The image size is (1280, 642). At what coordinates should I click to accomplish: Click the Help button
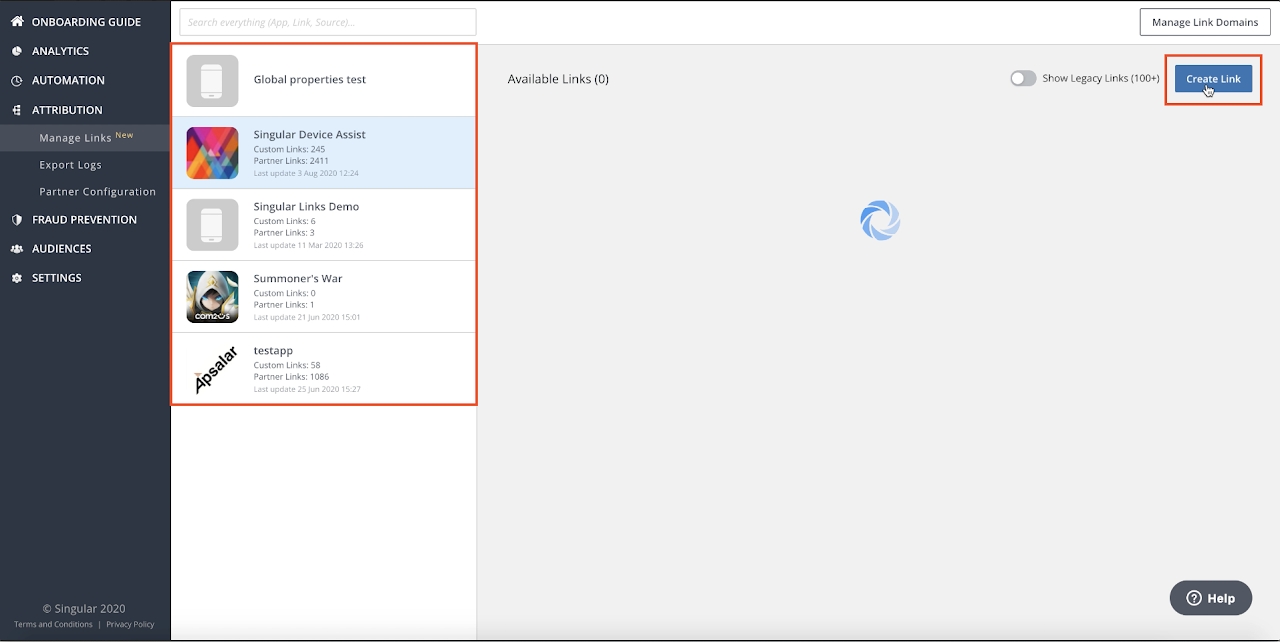[x=1210, y=598]
